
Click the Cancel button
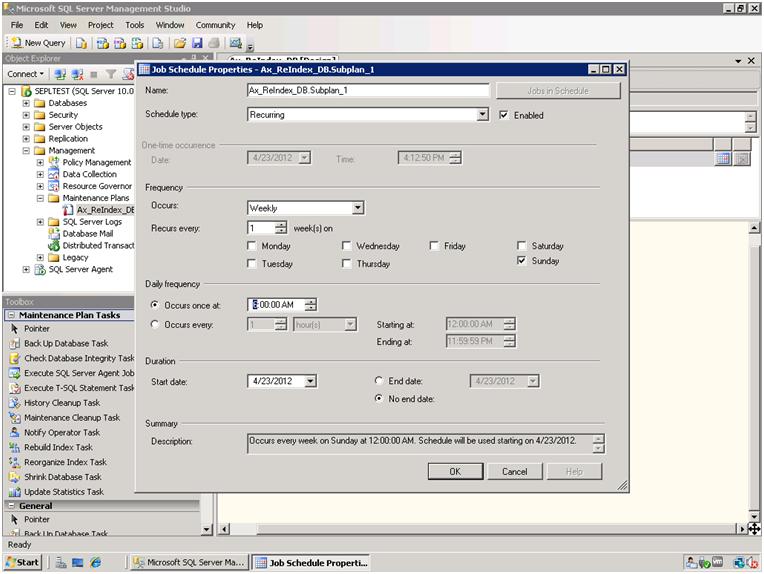[515, 471]
